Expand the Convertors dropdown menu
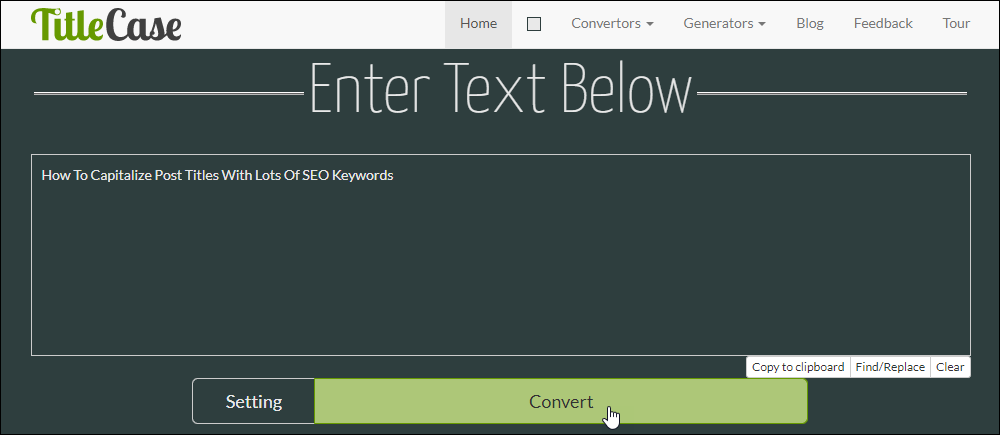1000x435 pixels. click(x=612, y=24)
